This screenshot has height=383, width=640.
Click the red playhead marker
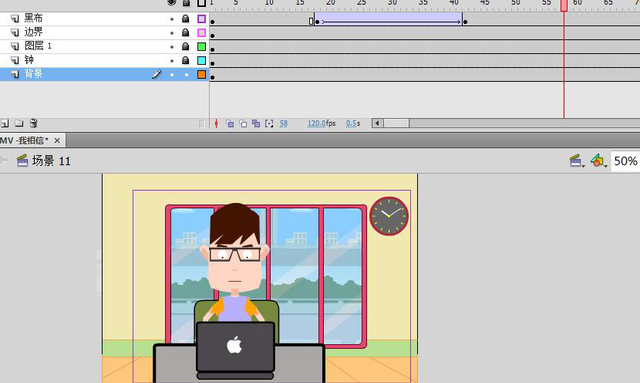click(564, 6)
